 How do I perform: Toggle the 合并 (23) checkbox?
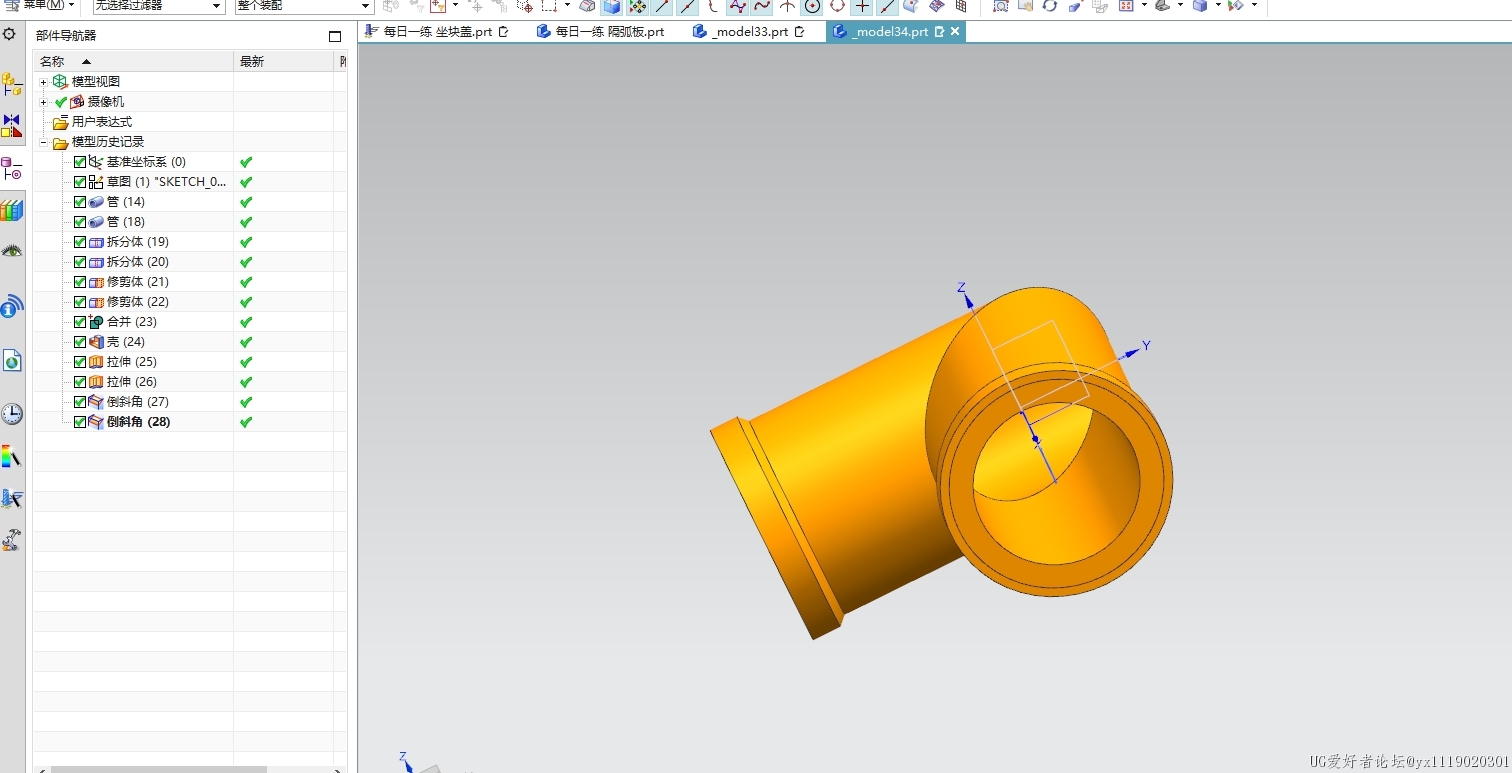point(80,322)
